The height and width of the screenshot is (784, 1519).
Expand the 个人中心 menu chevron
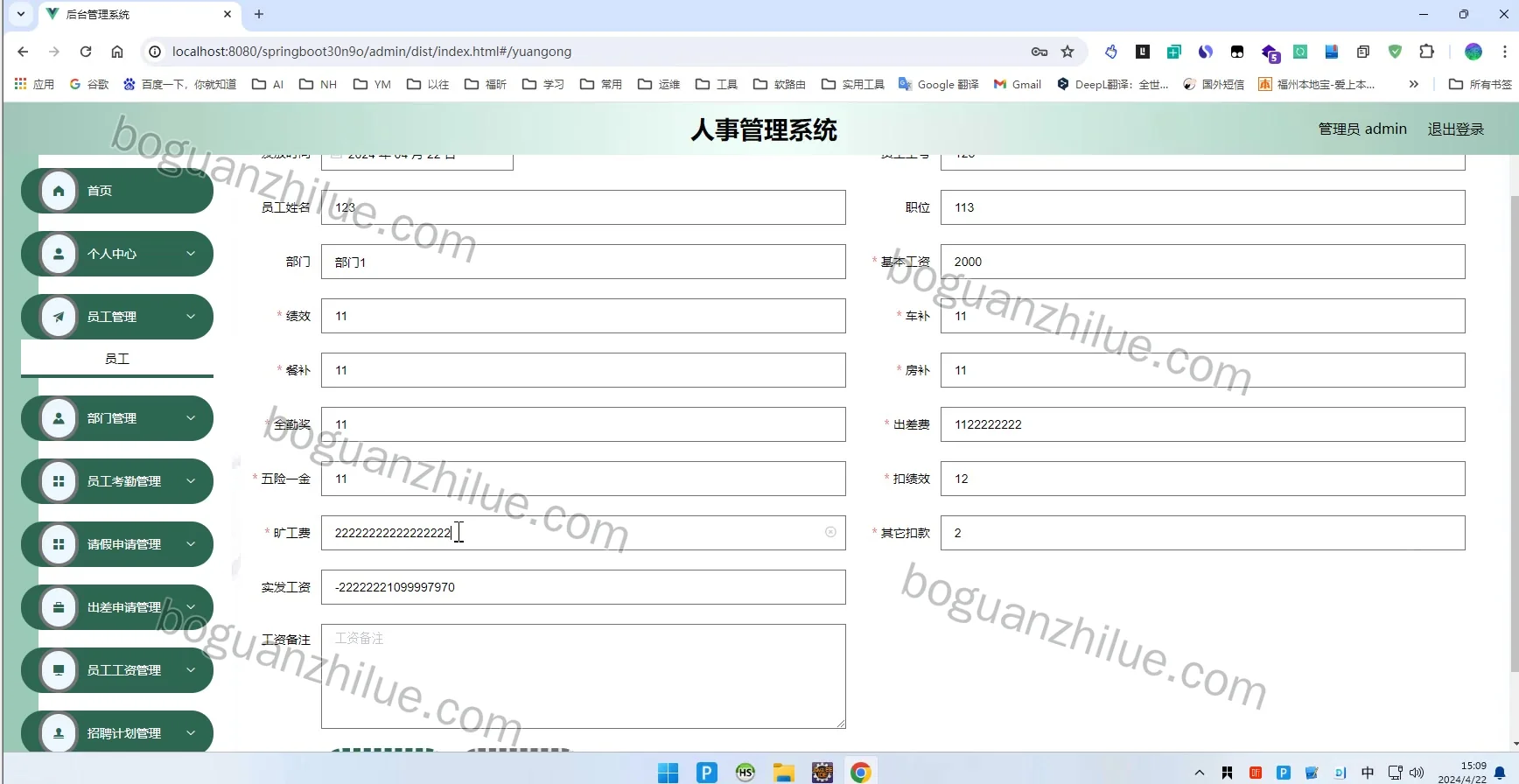pyautogui.click(x=191, y=254)
